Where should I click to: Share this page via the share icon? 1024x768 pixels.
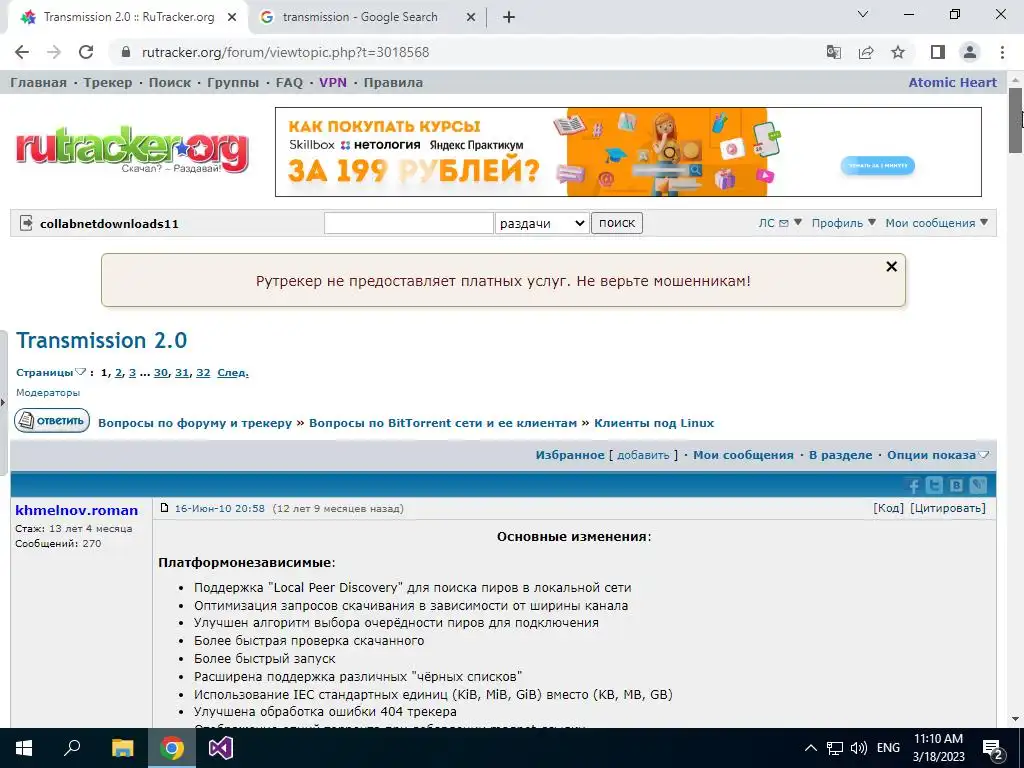(866, 52)
